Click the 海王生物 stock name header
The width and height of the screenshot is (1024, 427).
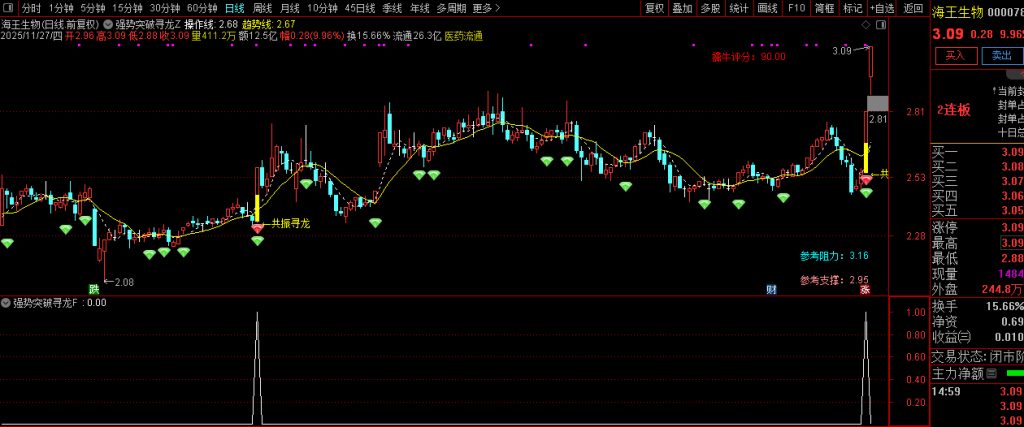[x=956, y=11]
